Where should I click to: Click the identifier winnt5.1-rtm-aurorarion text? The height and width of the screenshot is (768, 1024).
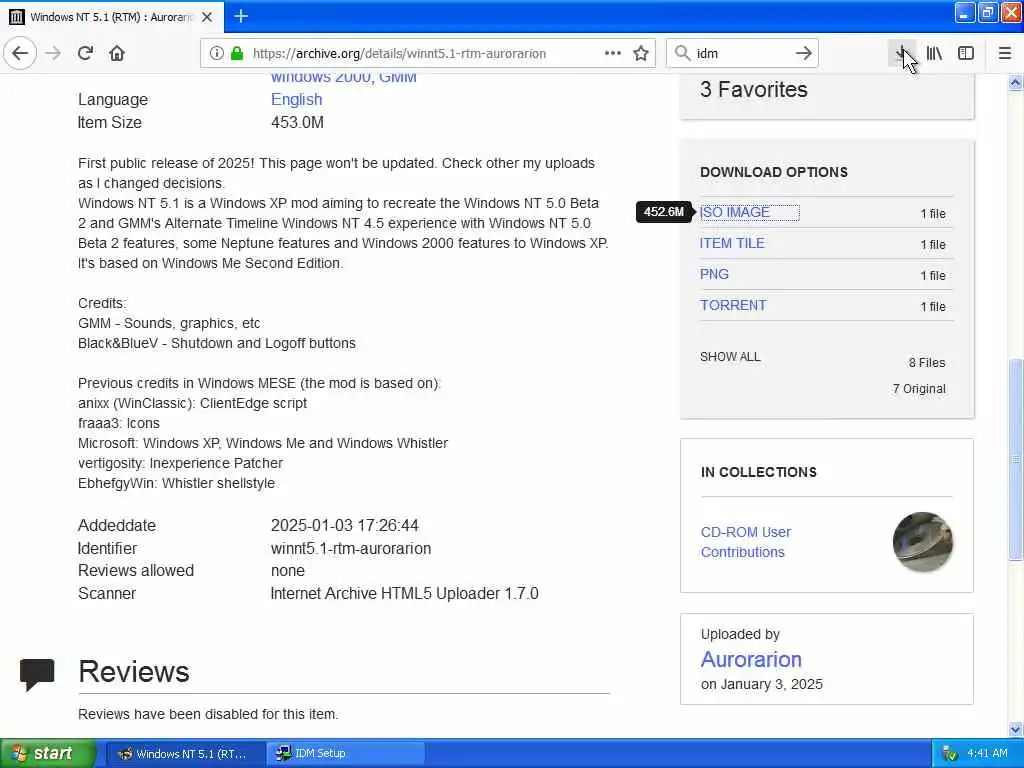(x=351, y=549)
